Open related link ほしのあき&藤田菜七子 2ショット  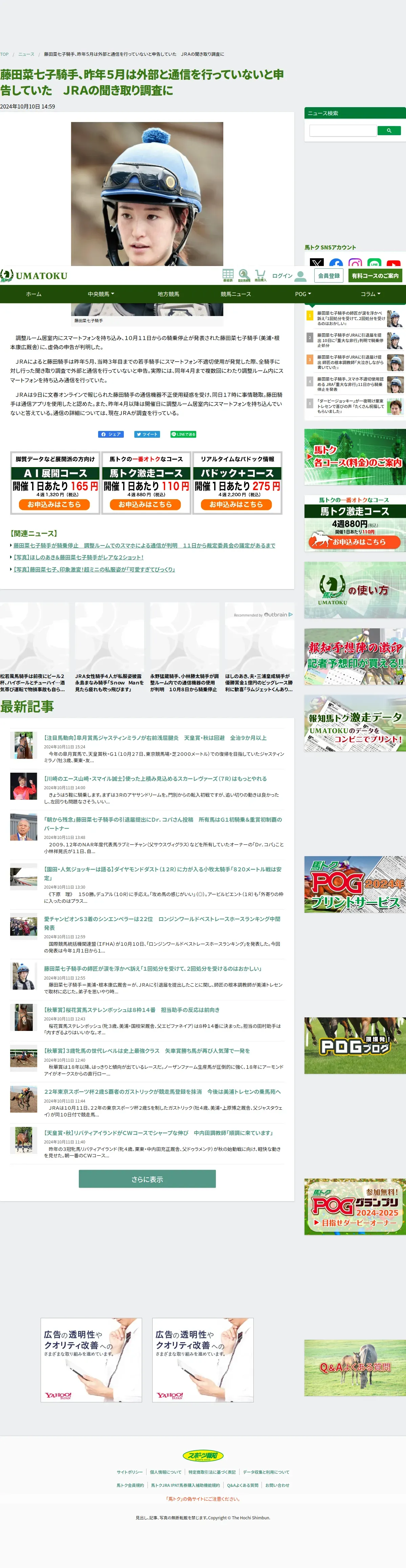[78, 558]
